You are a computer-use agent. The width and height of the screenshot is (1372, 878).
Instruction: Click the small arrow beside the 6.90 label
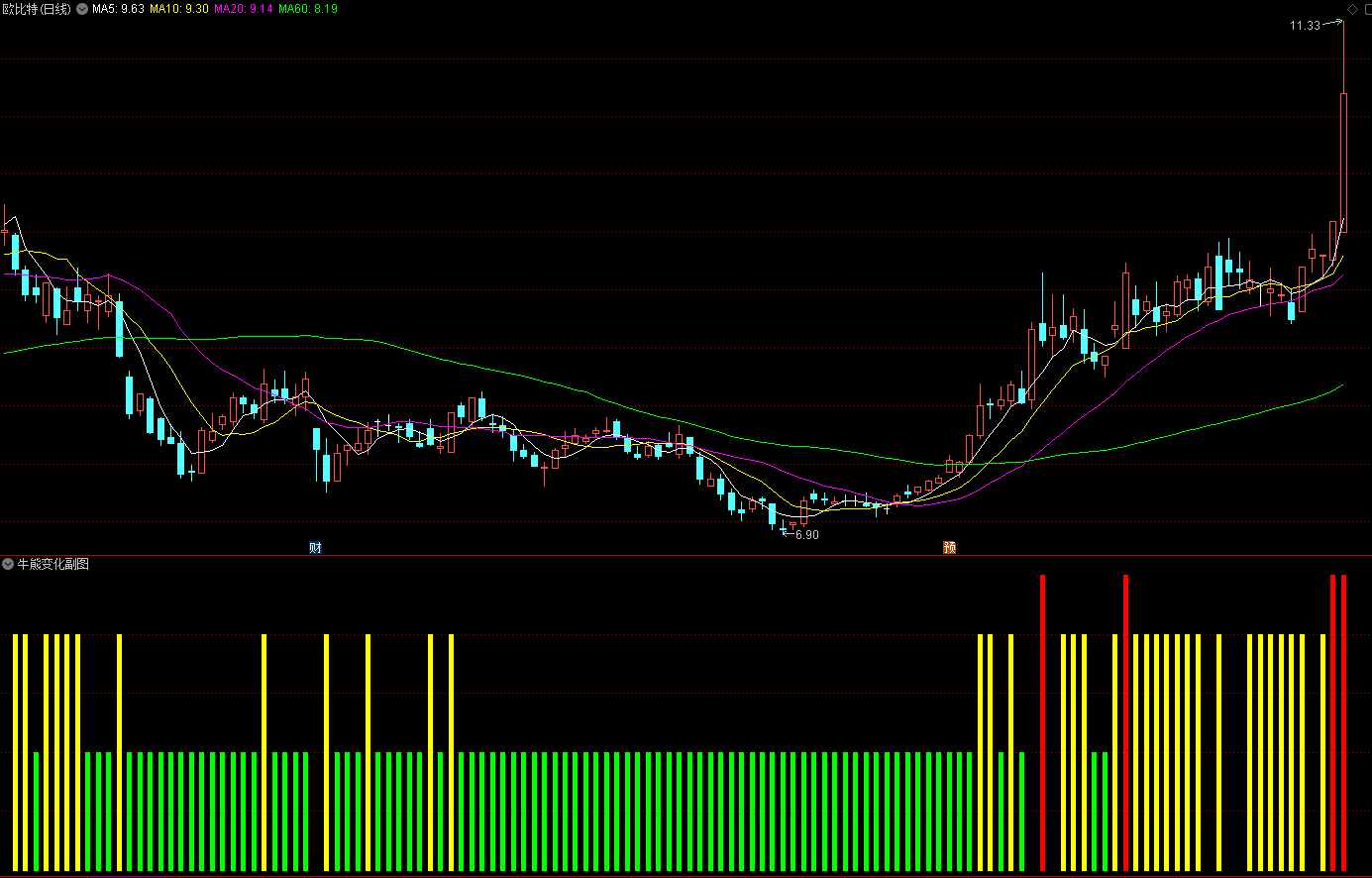pos(788,533)
